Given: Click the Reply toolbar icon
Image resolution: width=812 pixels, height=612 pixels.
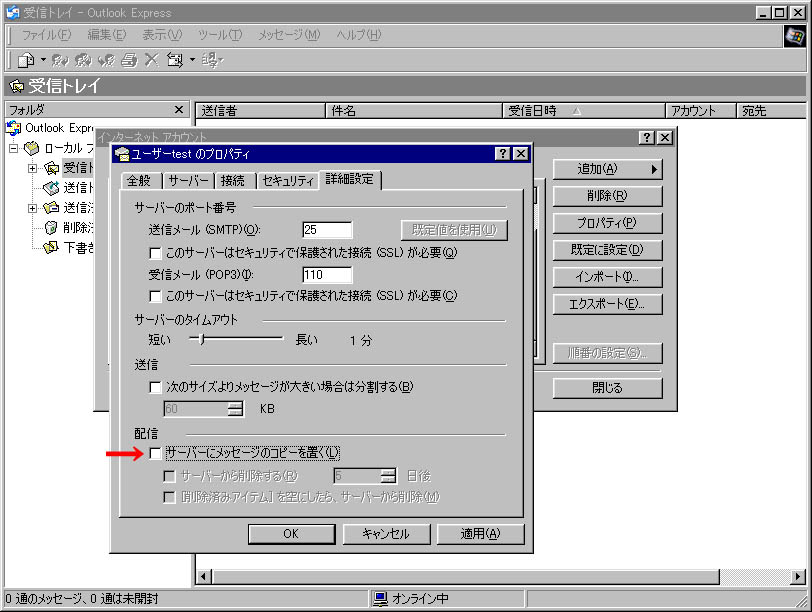Looking at the screenshot, I should 60,61.
